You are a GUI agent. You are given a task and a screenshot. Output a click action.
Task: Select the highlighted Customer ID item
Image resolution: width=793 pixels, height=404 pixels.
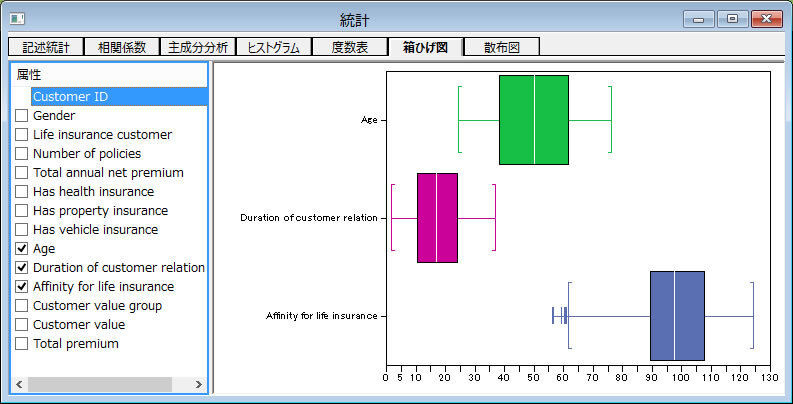point(70,97)
